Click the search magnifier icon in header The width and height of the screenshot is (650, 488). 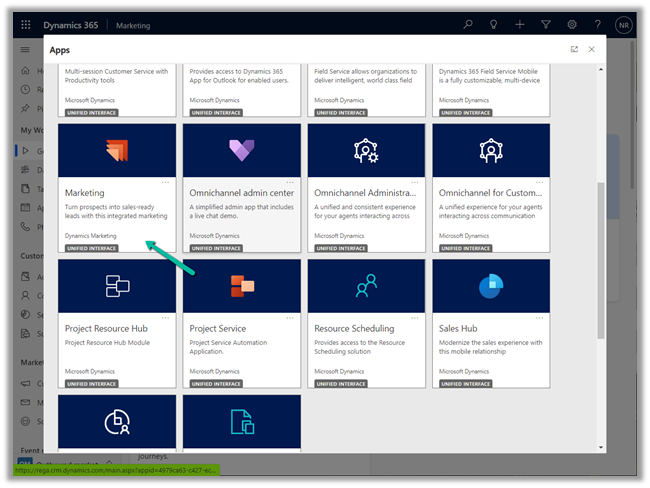pyautogui.click(x=468, y=24)
